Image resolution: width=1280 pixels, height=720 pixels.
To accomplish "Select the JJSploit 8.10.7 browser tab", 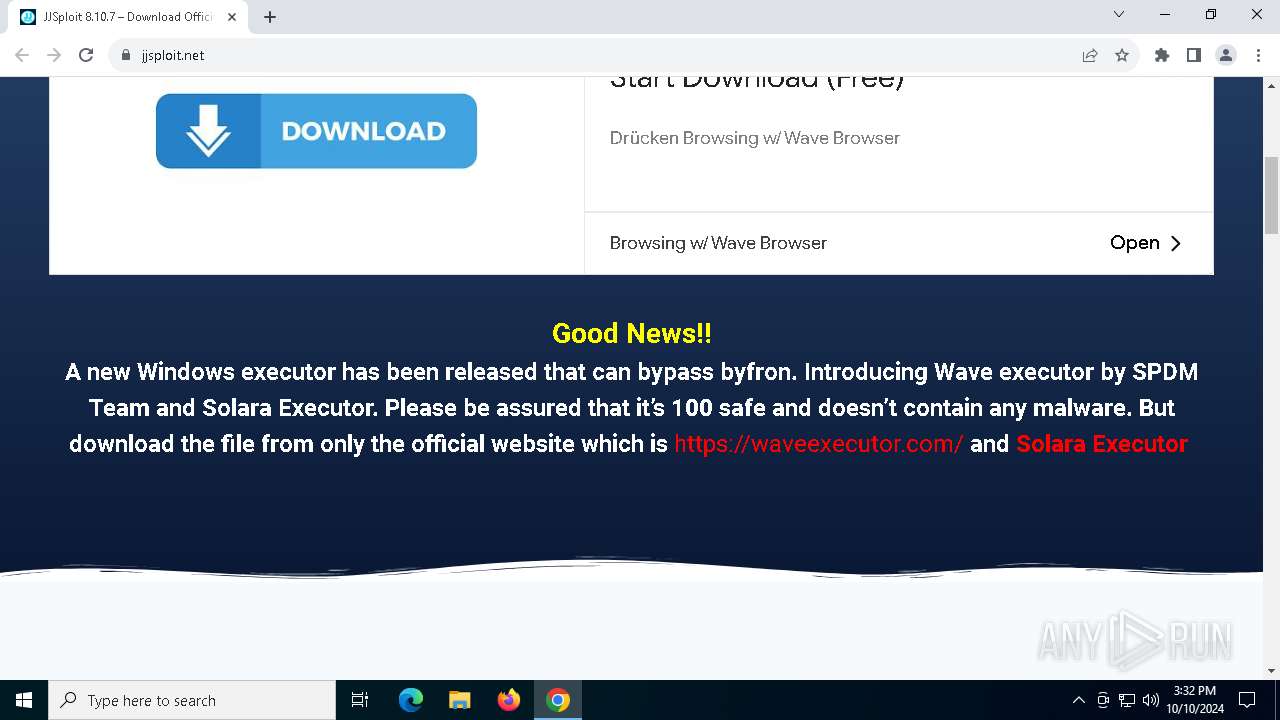I will 129,17.
